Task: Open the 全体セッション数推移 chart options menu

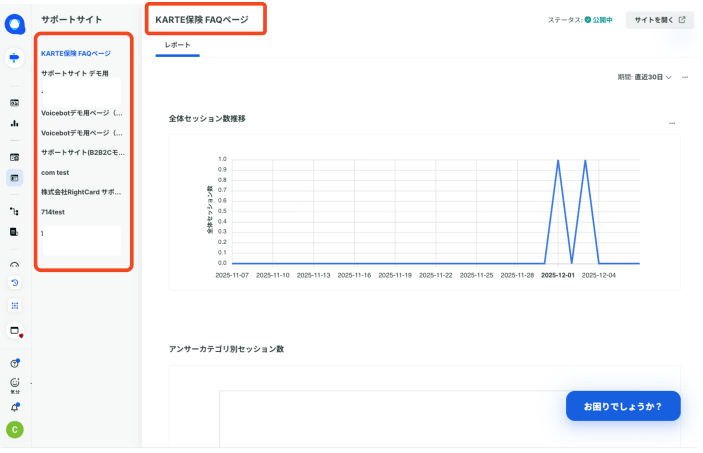Action: 672,123
